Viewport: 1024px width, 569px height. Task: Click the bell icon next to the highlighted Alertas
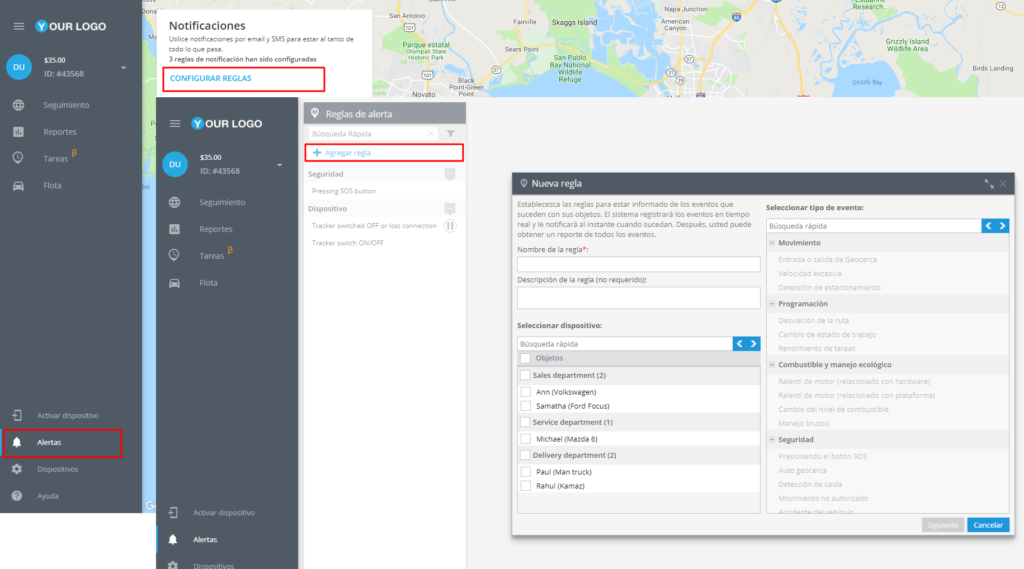(17, 442)
